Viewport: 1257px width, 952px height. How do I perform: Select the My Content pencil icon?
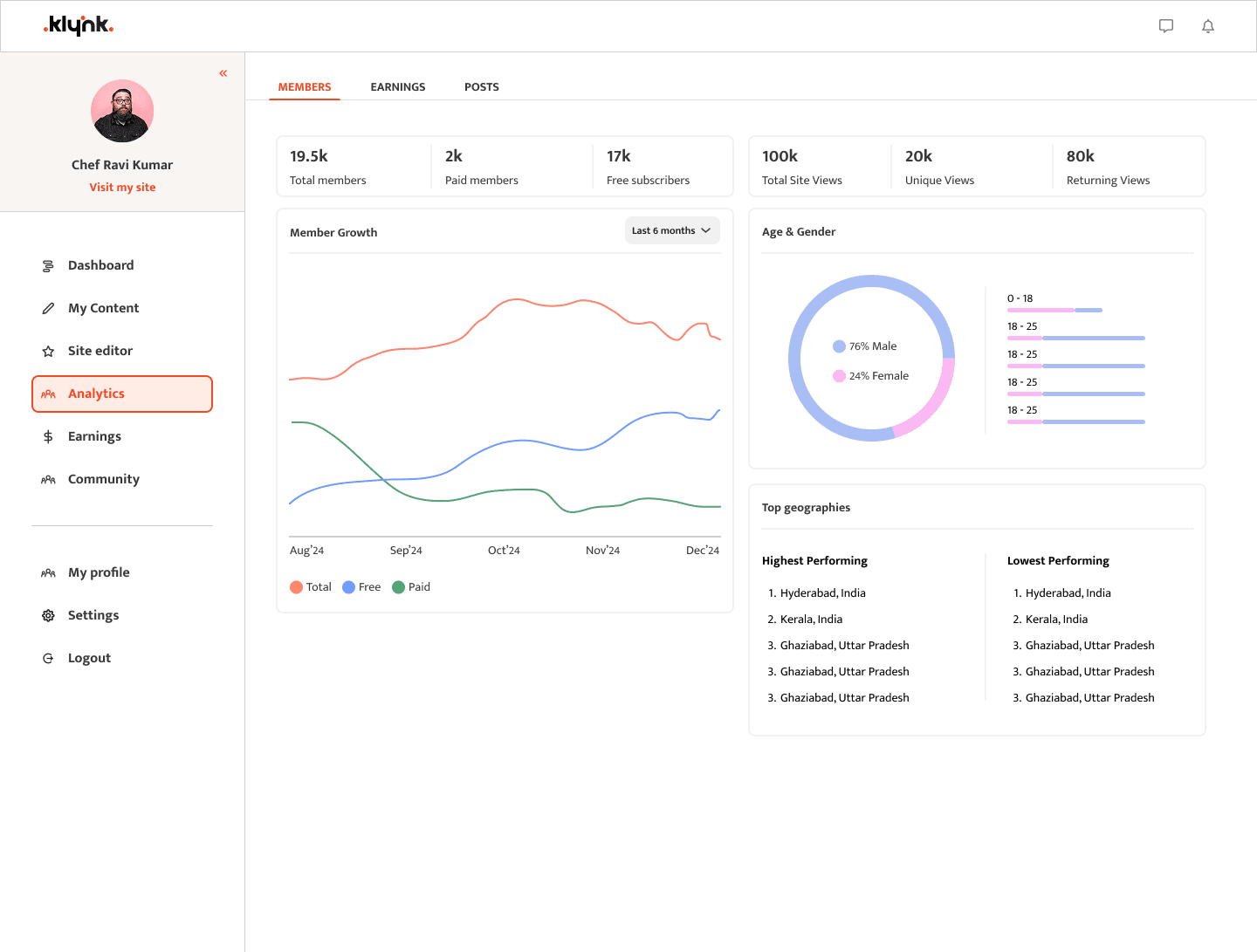coord(48,307)
